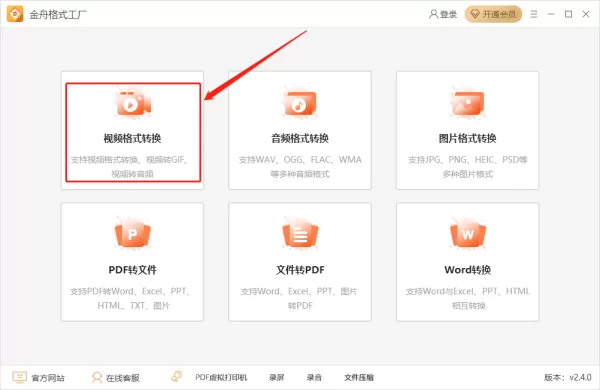The height and width of the screenshot is (390, 600).
Task: Click the P icon for PDF转文件
Action: point(133,233)
